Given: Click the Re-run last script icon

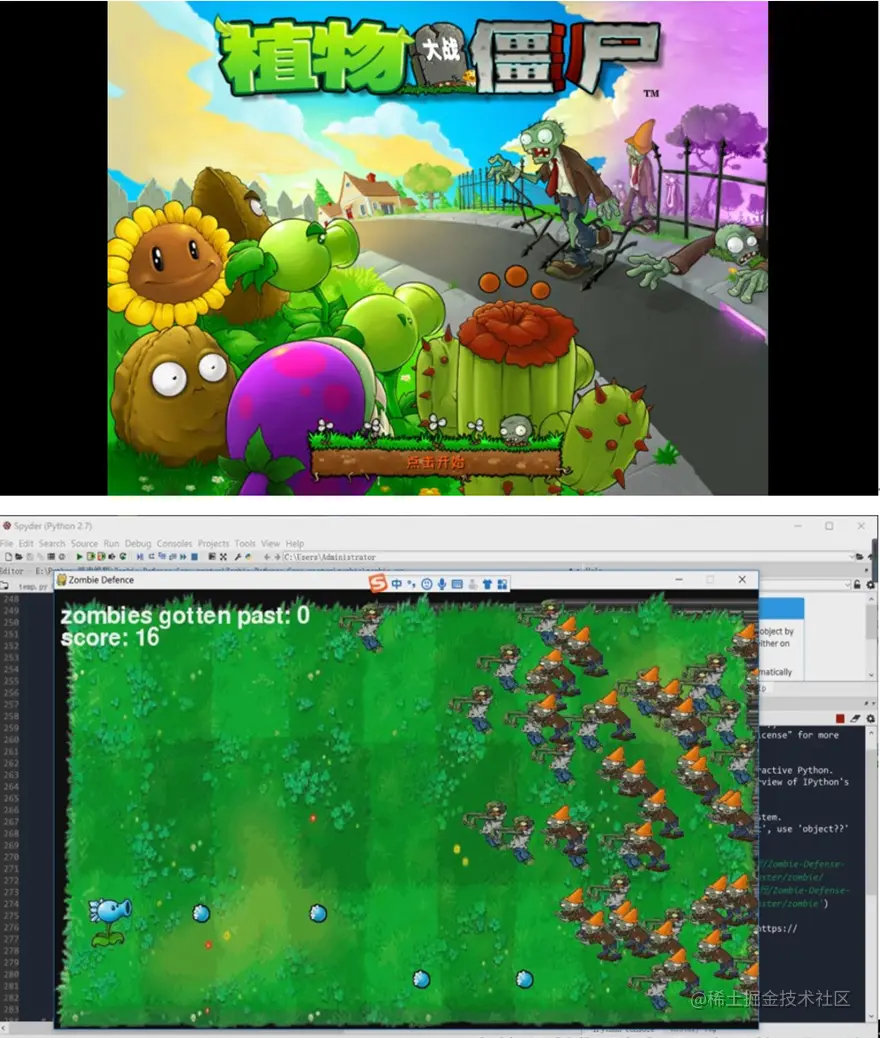Looking at the screenshot, I should [x=123, y=557].
